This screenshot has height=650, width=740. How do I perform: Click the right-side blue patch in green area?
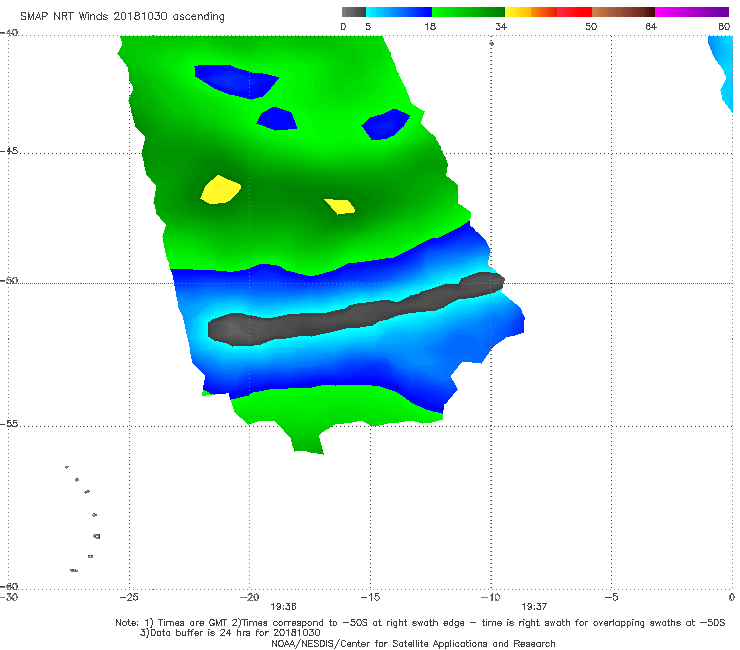click(385, 125)
